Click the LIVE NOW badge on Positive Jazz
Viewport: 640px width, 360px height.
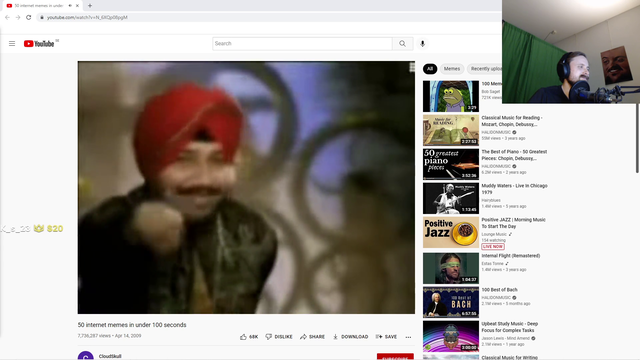(x=493, y=247)
